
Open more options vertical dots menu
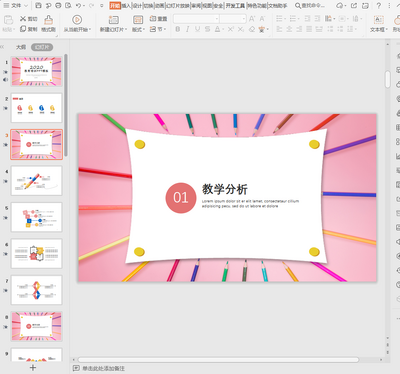click(389, 6)
